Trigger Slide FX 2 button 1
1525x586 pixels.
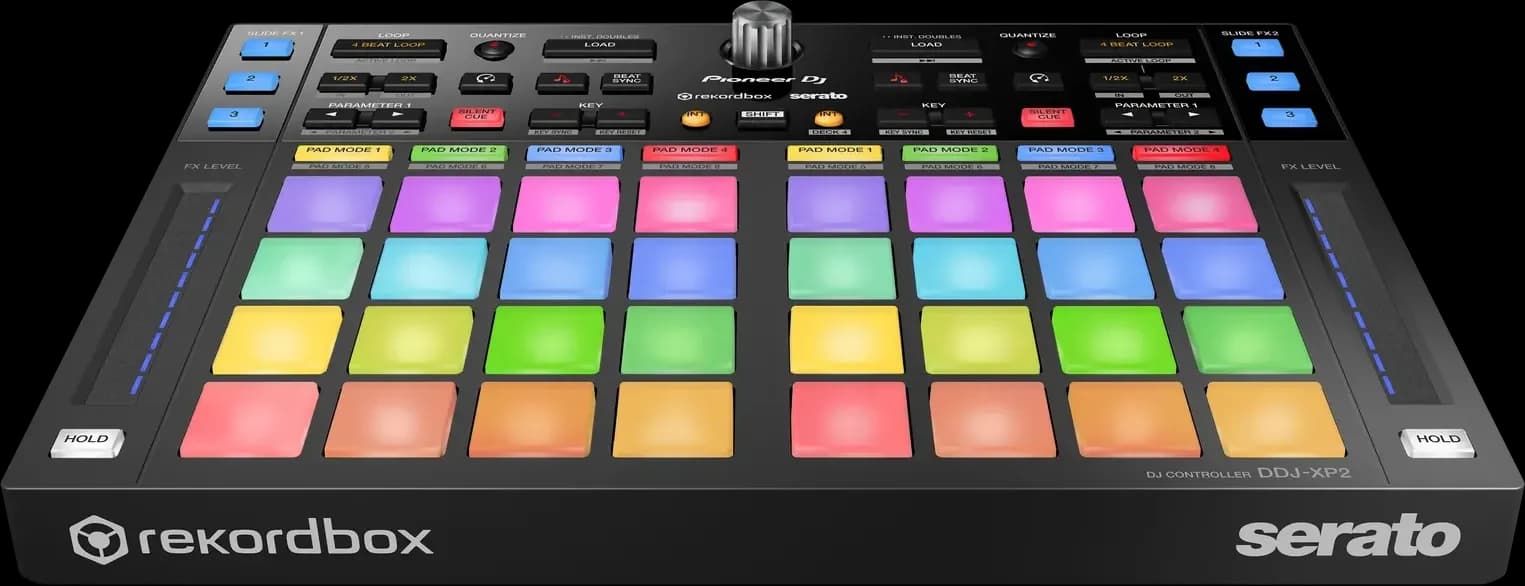[x=1258, y=47]
